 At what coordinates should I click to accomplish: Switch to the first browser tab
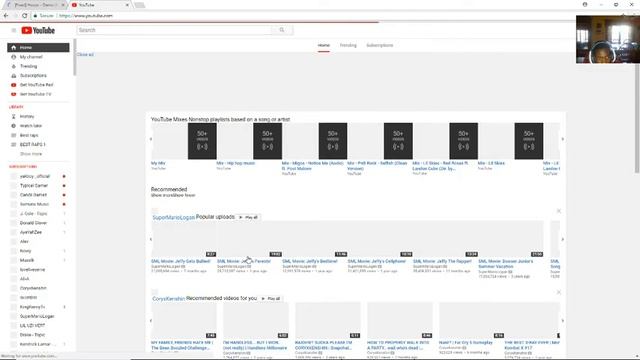[x=35, y=5]
